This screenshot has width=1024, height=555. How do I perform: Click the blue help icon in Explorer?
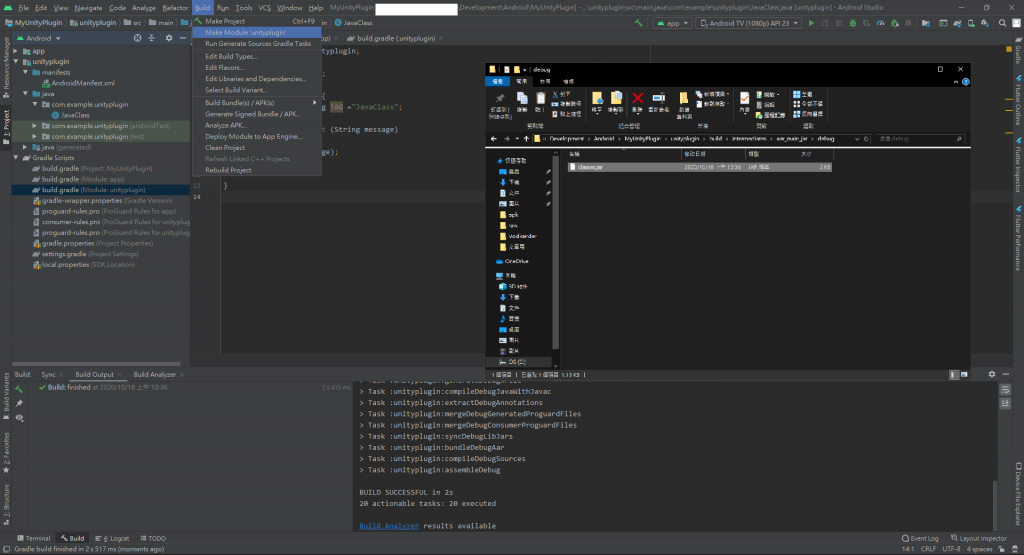pyautogui.click(x=965, y=82)
